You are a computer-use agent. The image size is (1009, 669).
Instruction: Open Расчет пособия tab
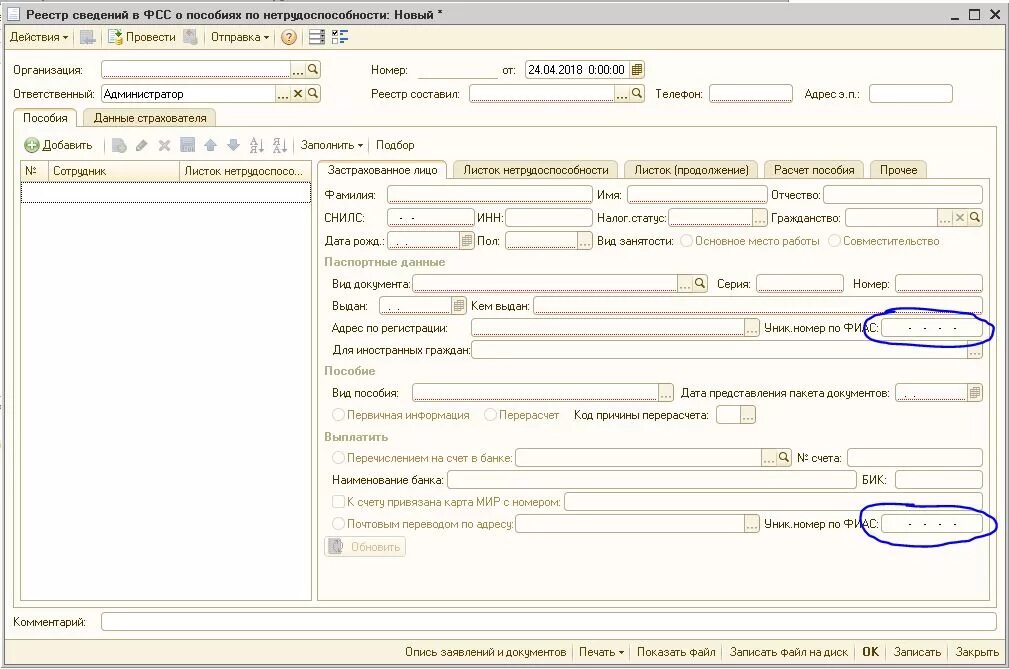(814, 170)
